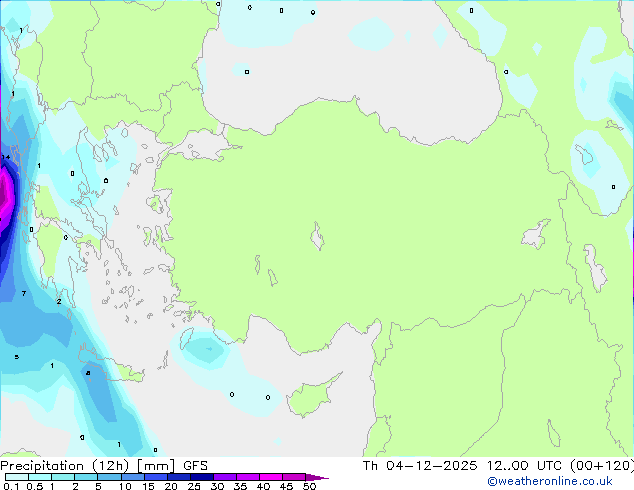Pick the 15–20 mm legend color swatch
634x490 pixels.
pos(156,477)
